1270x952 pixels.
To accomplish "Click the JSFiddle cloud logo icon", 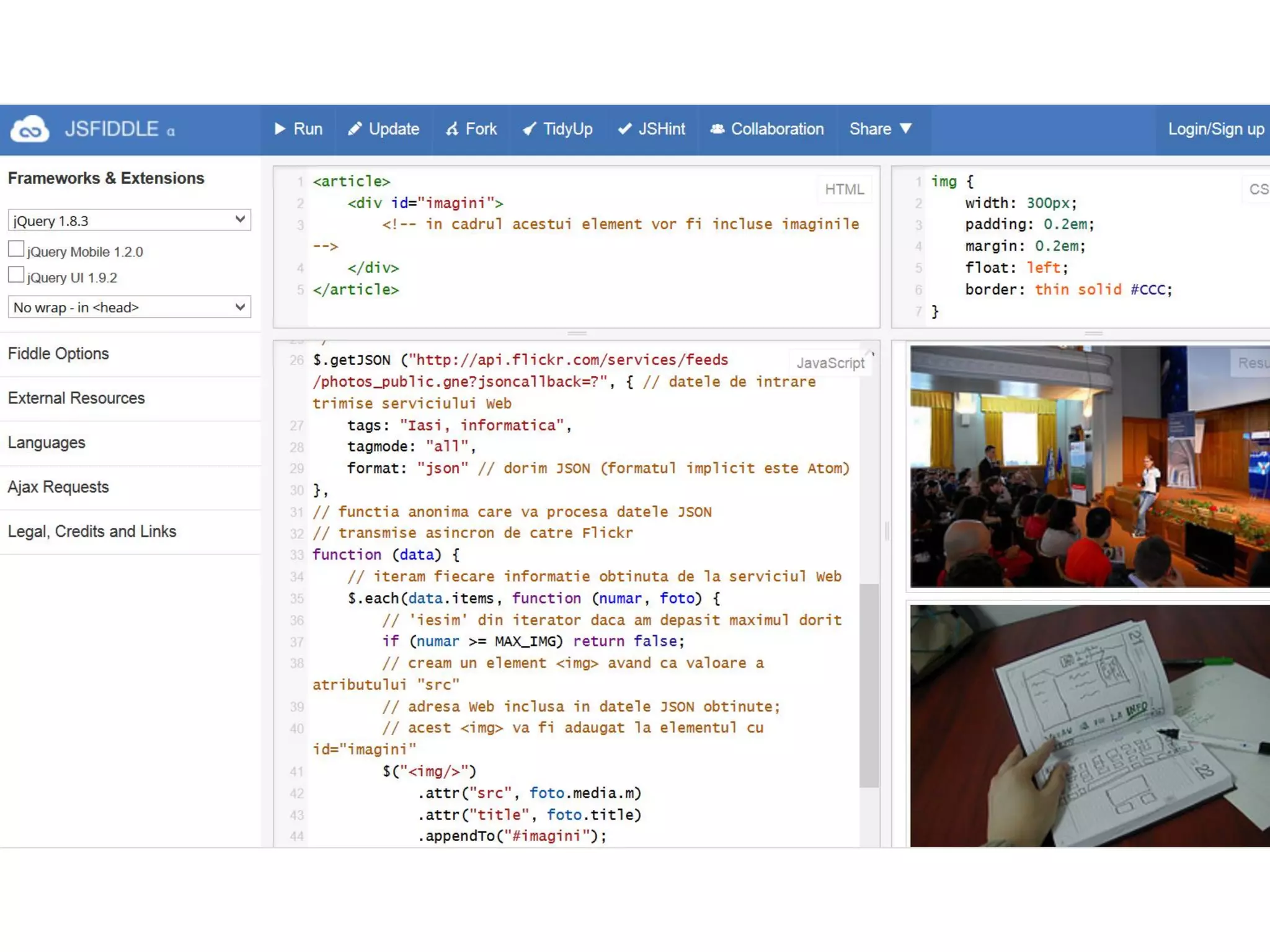I will [30, 129].
